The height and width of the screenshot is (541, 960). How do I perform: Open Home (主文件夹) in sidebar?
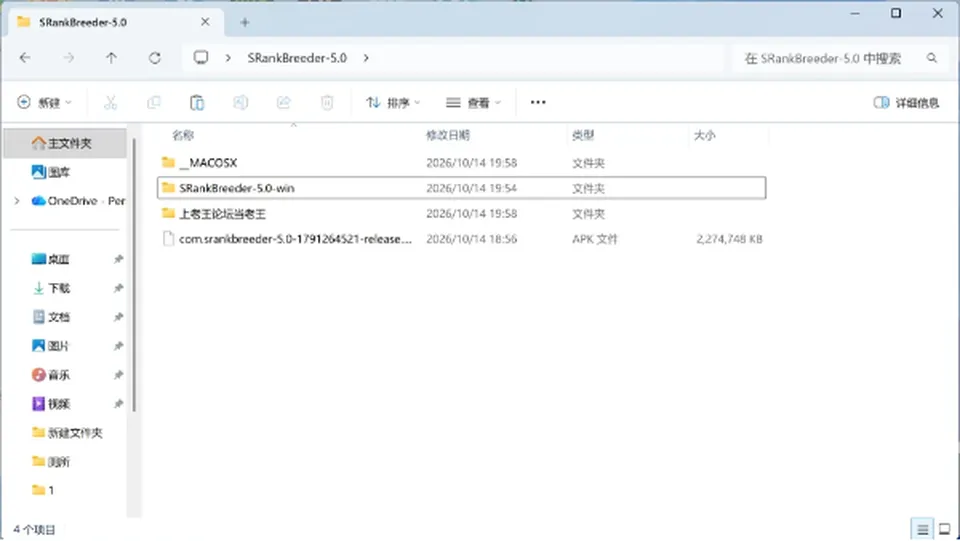pyautogui.click(x=65, y=143)
